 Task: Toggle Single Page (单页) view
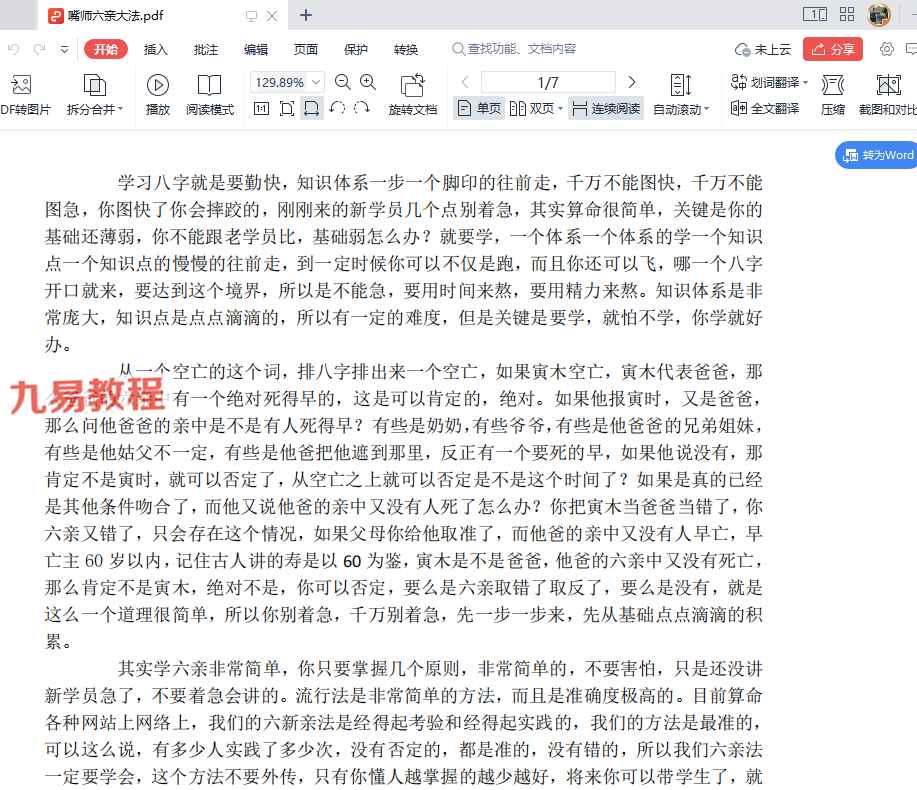pos(479,108)
